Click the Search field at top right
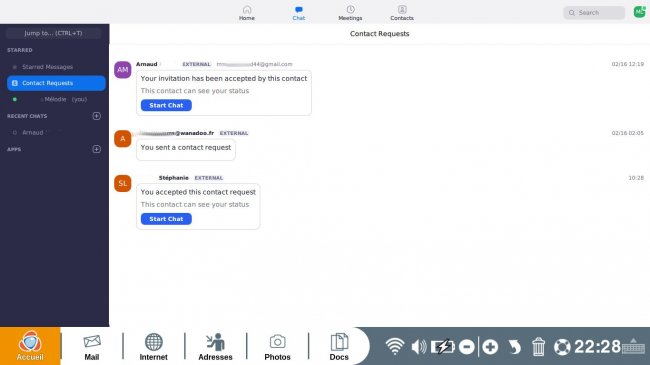The height and width of the screenshot is (365, 650). tap(594, 13)
